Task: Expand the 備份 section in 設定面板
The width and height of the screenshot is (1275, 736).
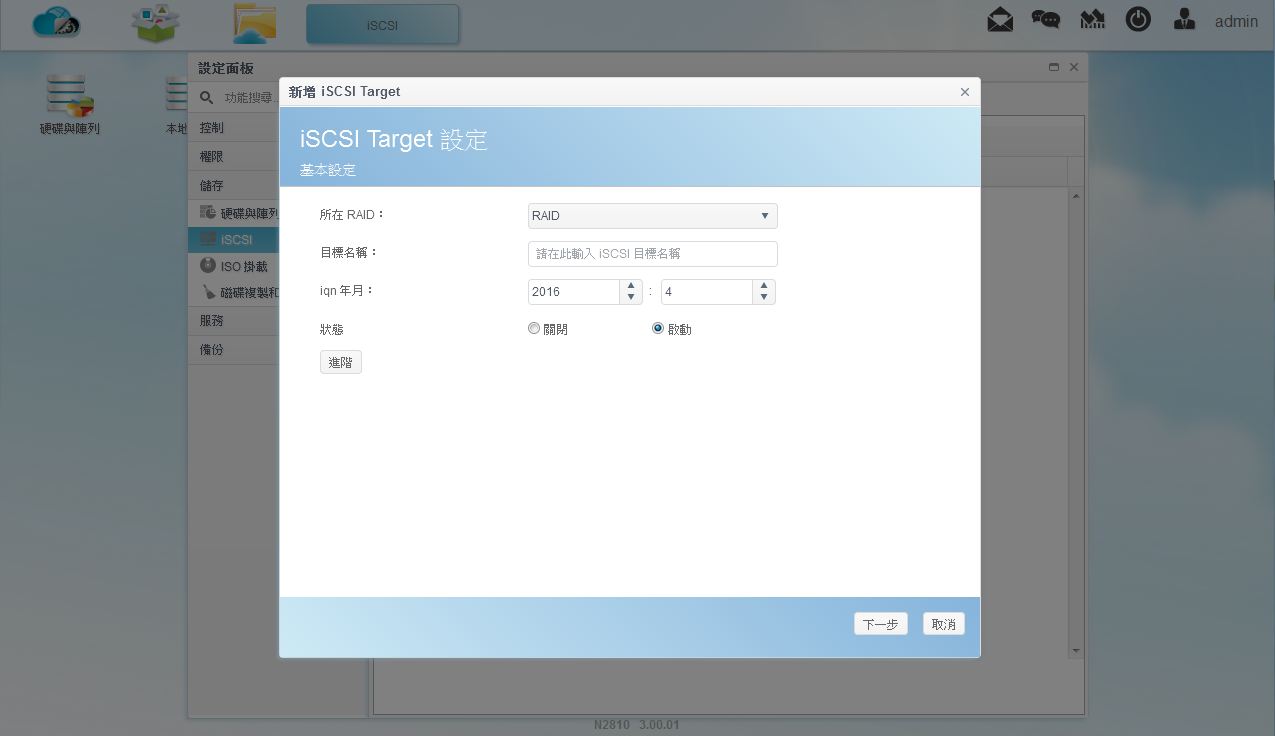Action: click(234, 350)
